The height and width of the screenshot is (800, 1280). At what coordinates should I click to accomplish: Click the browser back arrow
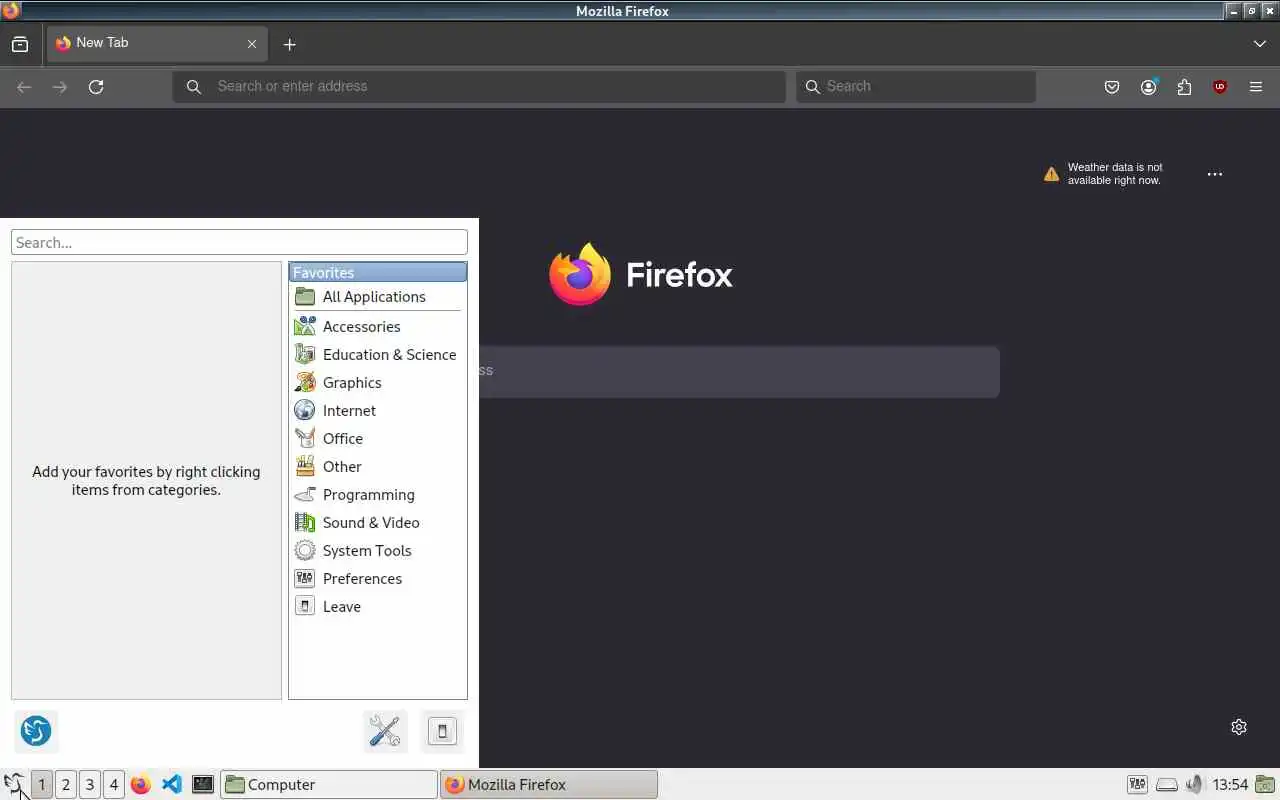[x=24, y=87]
